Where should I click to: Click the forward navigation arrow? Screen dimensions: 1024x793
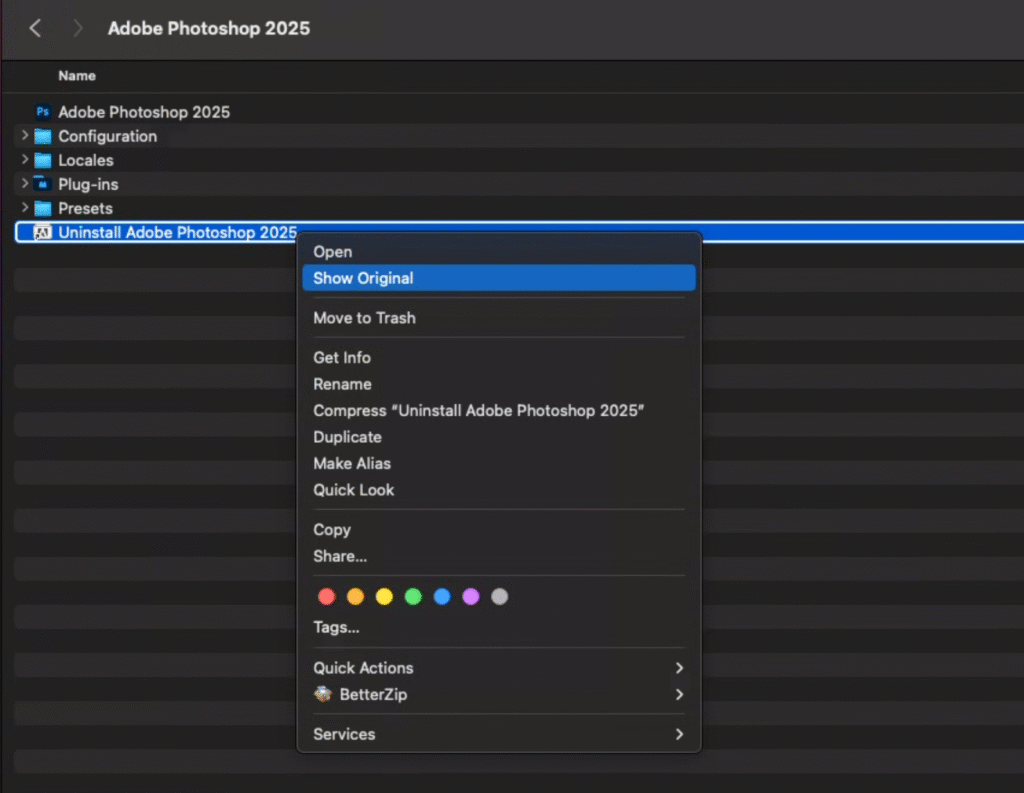click(78, 28)
